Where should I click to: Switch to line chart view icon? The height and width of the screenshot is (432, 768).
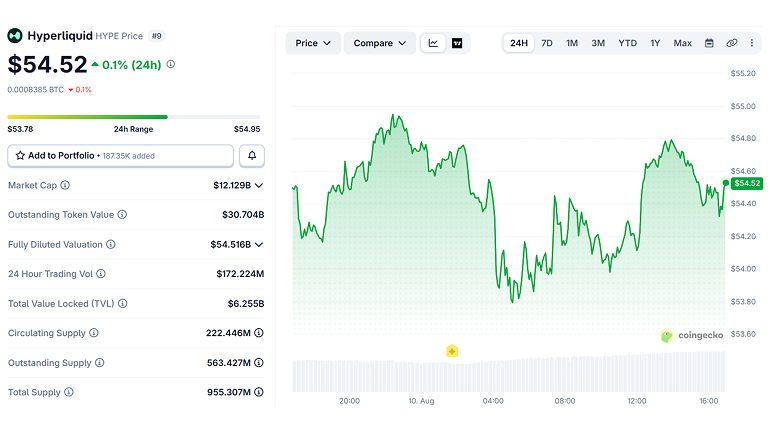pos(433,43)
